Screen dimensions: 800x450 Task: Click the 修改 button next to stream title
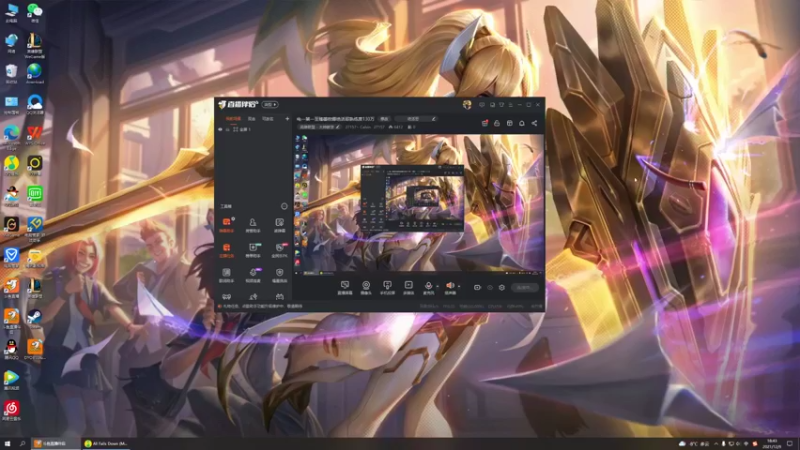[384, 119]
